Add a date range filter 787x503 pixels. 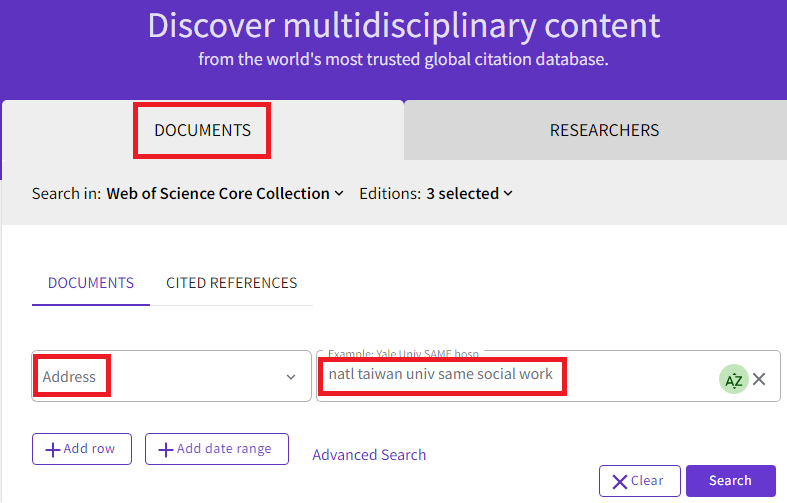(217, 449)
